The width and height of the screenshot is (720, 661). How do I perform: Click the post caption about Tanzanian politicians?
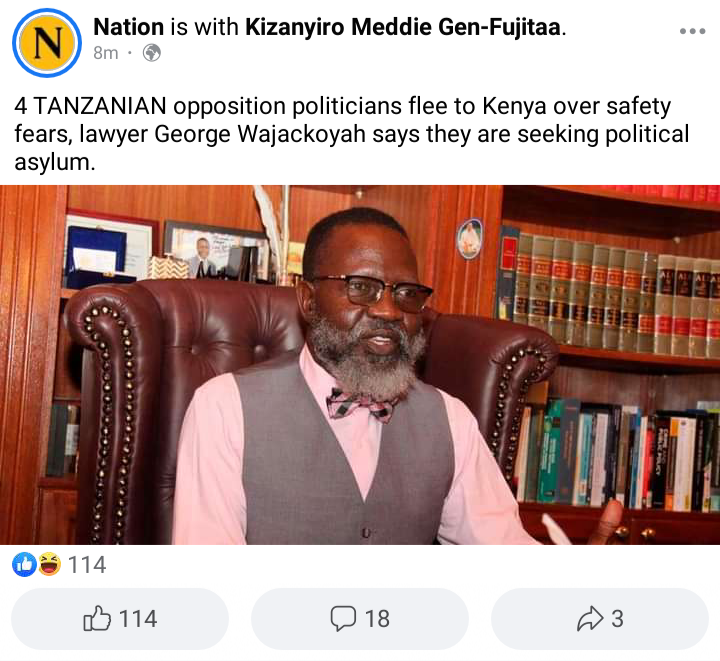click(x=352, y=134)
